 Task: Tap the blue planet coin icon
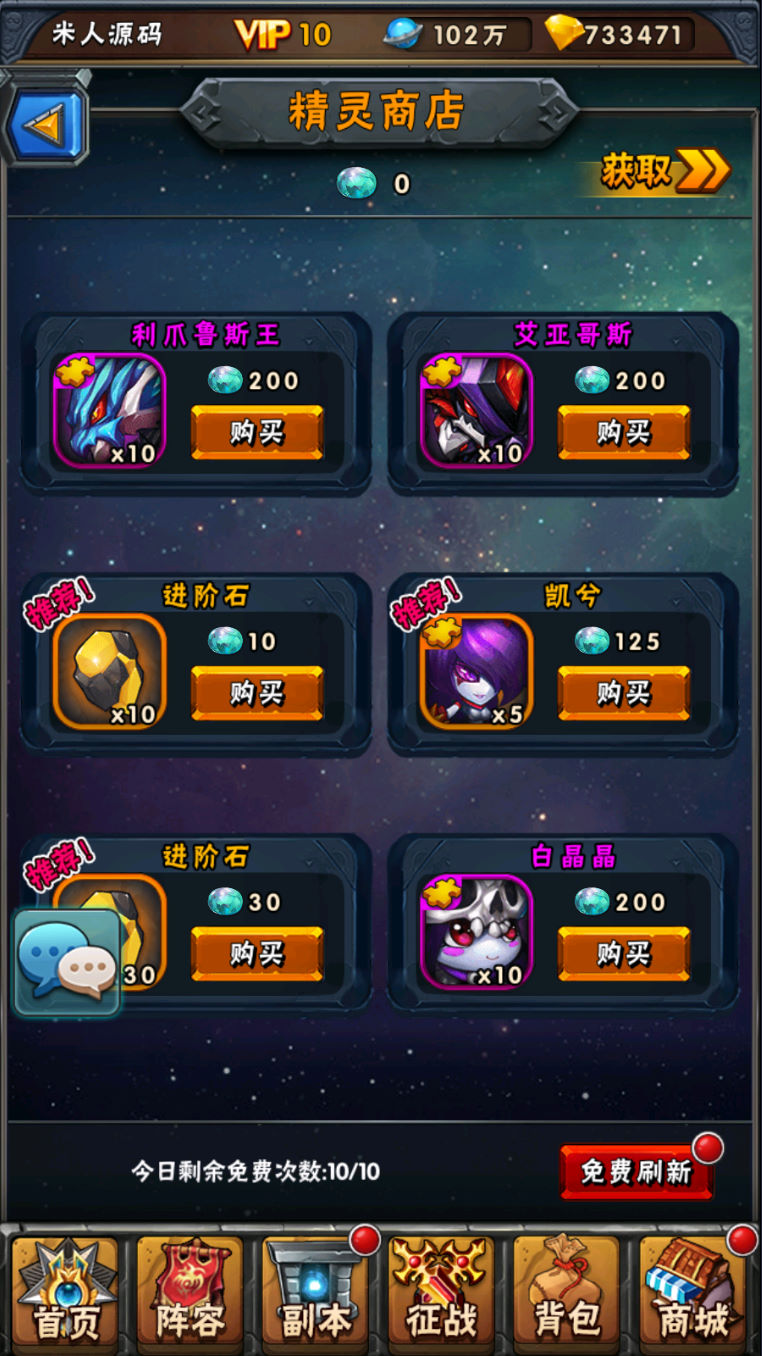coord(403,34)
